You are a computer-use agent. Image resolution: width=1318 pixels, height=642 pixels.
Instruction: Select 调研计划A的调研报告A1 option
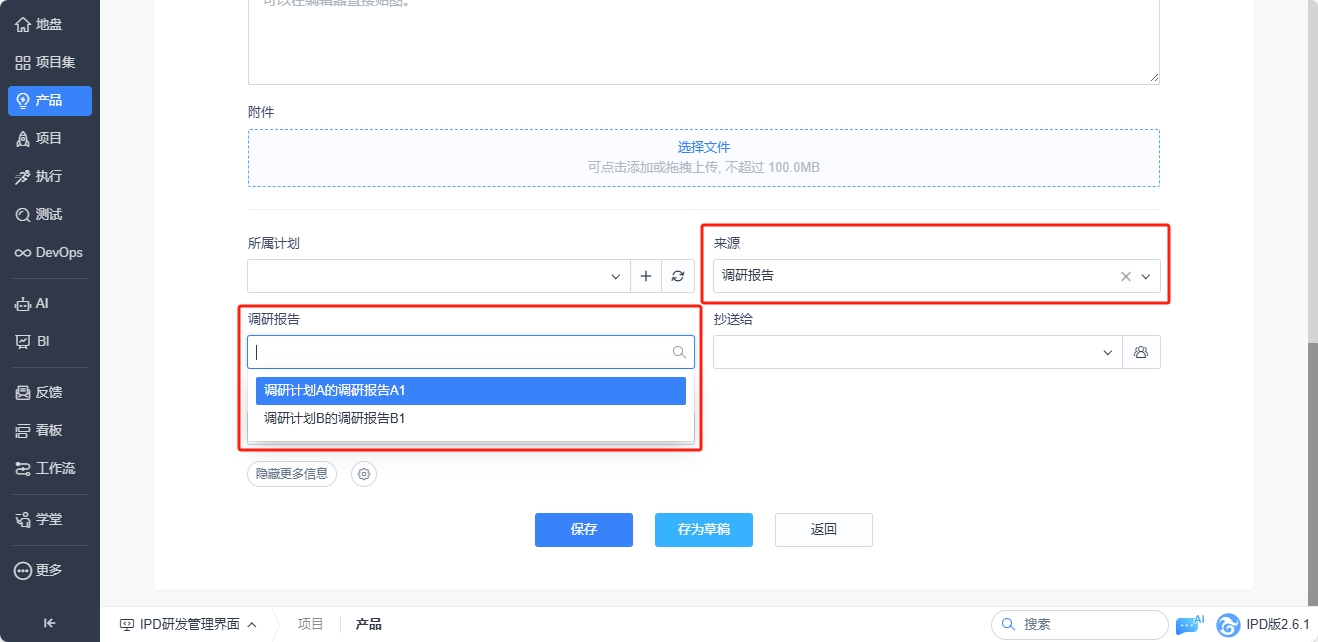(471, 390)
